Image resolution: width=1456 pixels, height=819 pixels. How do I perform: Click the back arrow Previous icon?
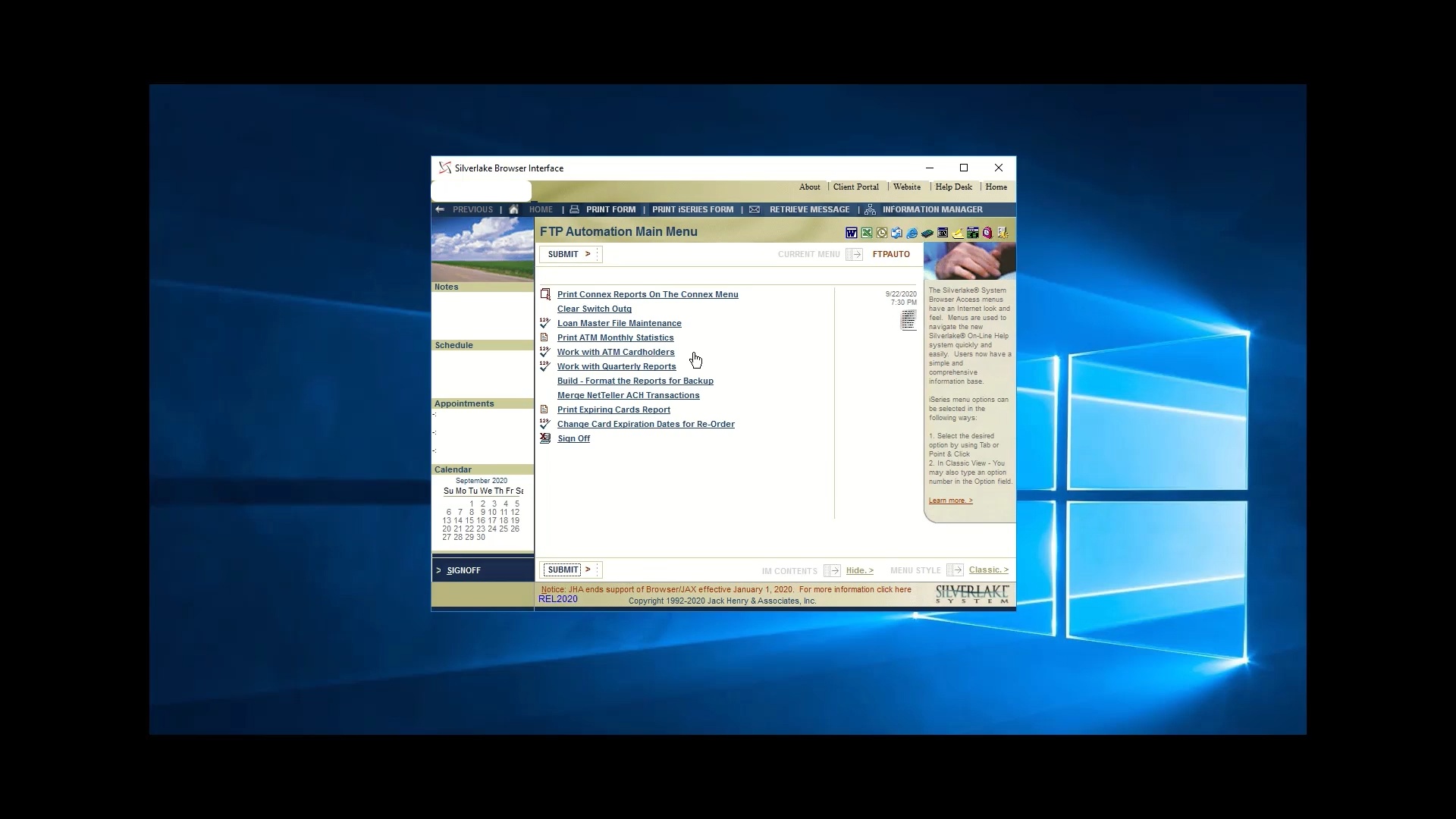coord(440,209)
